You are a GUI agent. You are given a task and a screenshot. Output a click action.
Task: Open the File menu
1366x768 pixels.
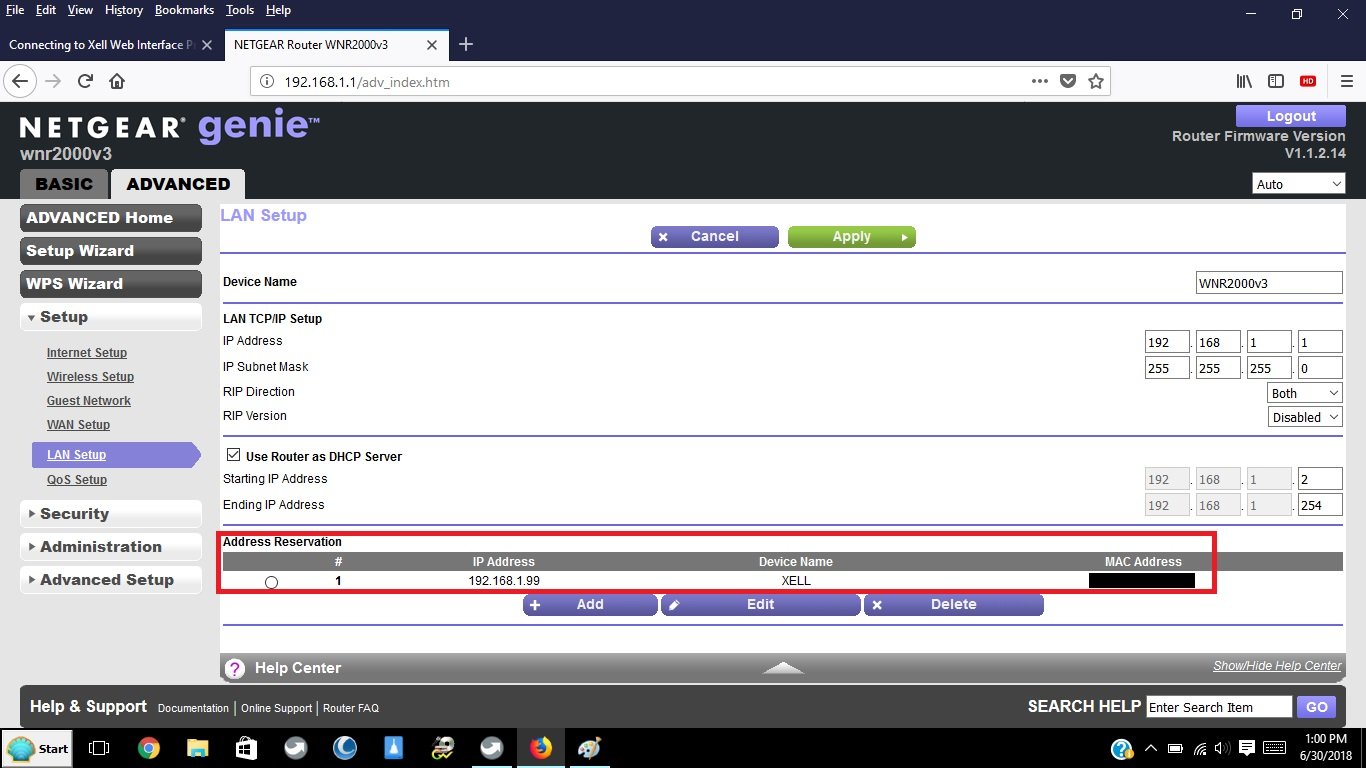coord(15,10)
